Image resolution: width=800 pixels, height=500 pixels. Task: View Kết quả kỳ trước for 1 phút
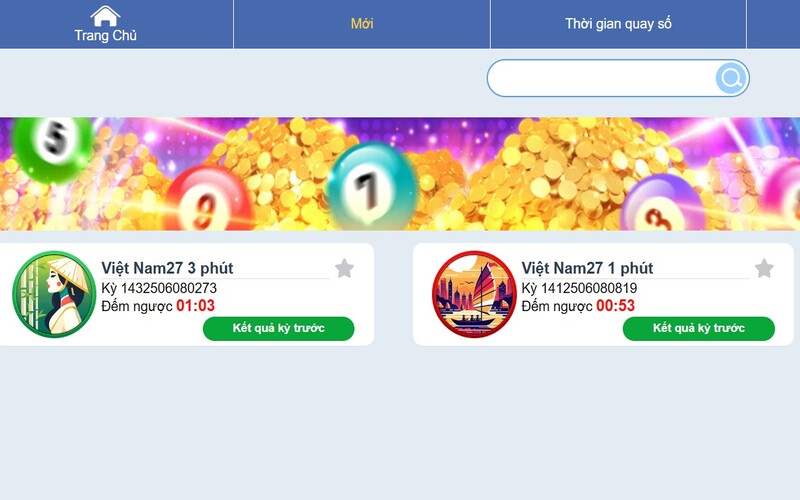698,328
